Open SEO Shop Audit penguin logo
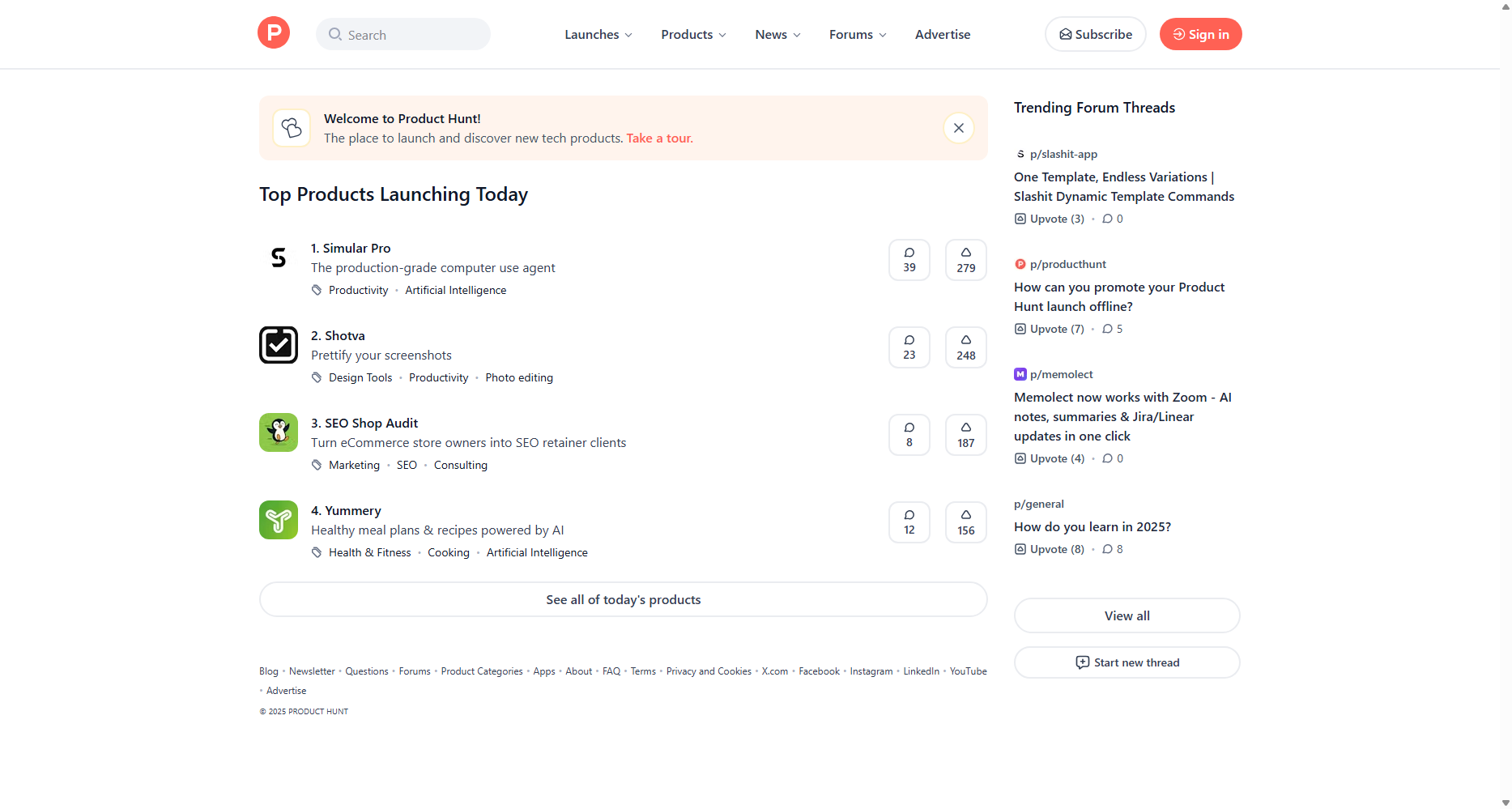Screen dimensions: 1512x809 (279, 432)
